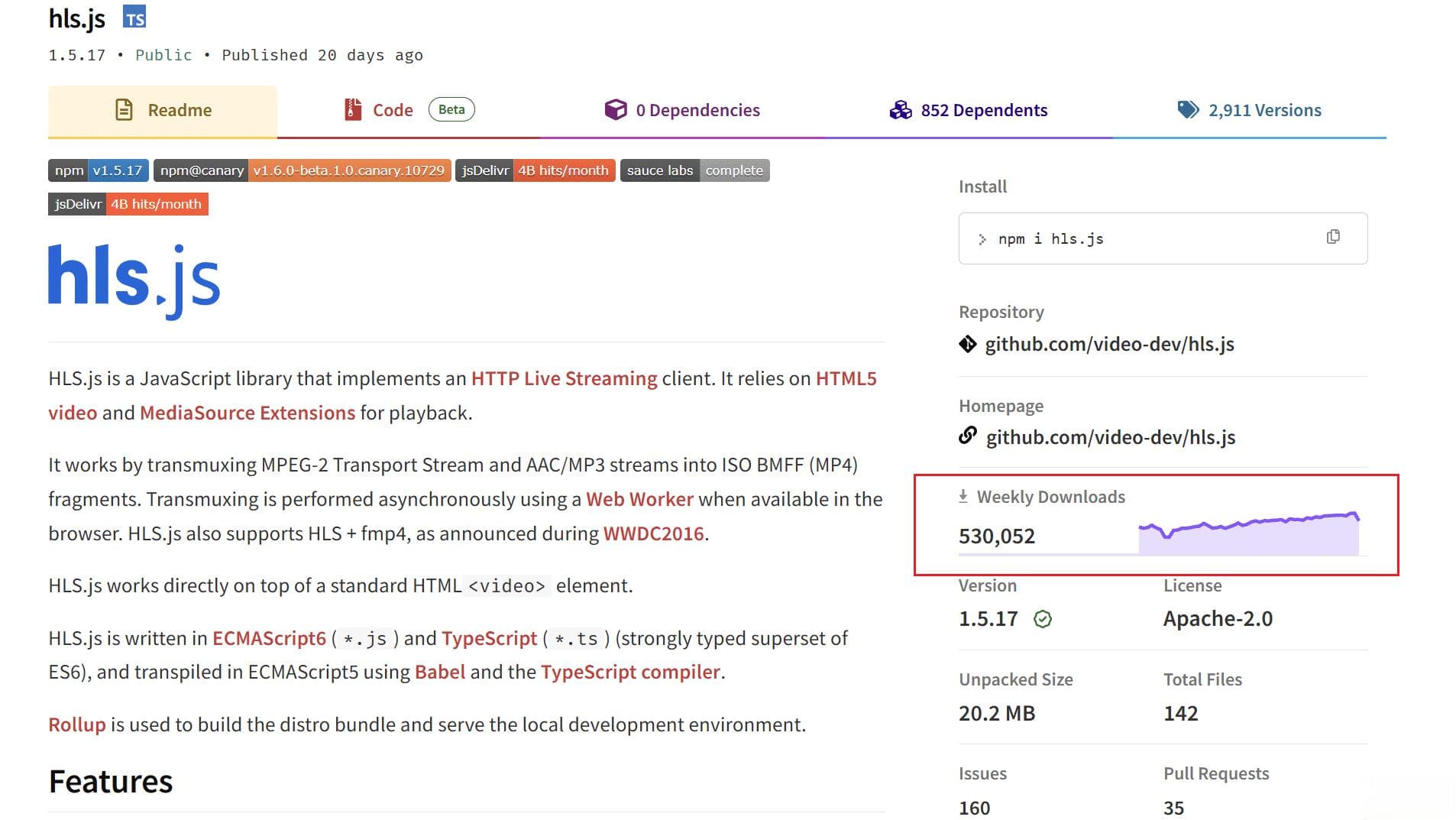Click the cube icon on Dependencies tab
Screen dimensions: 1456x820
(x=615, y=110)
